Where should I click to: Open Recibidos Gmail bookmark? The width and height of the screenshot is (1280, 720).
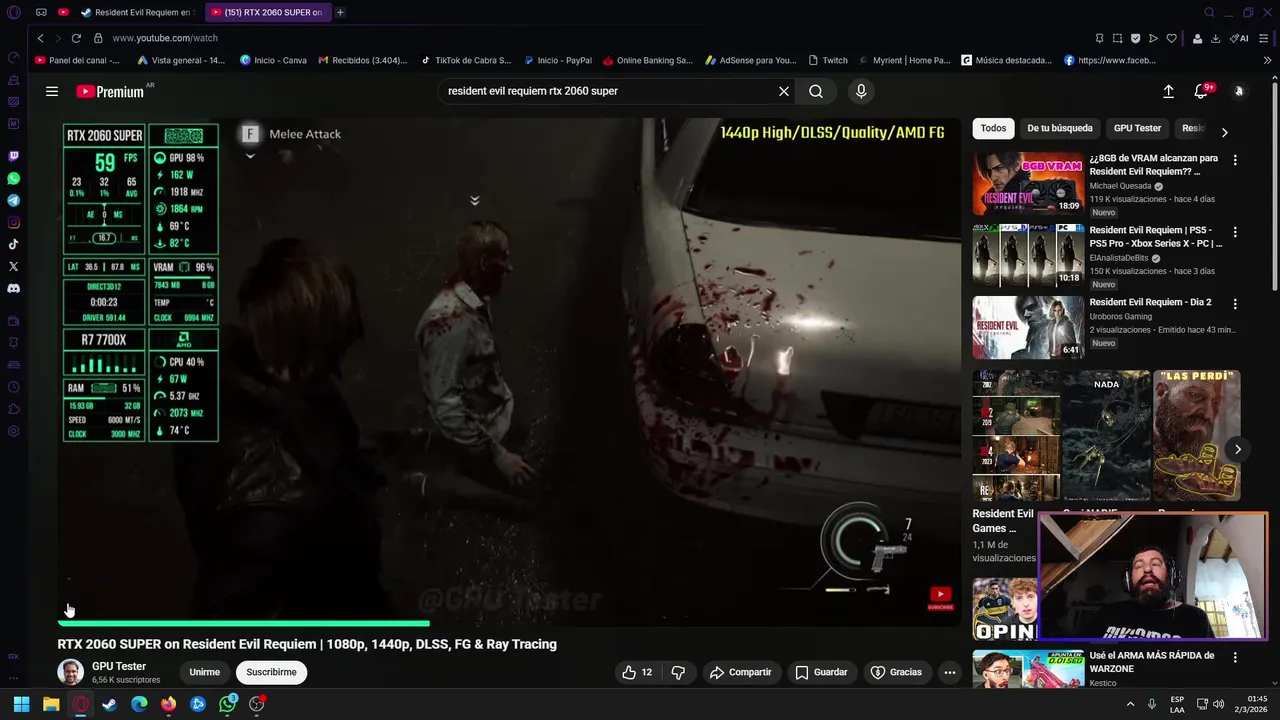[x=363, y=60]
